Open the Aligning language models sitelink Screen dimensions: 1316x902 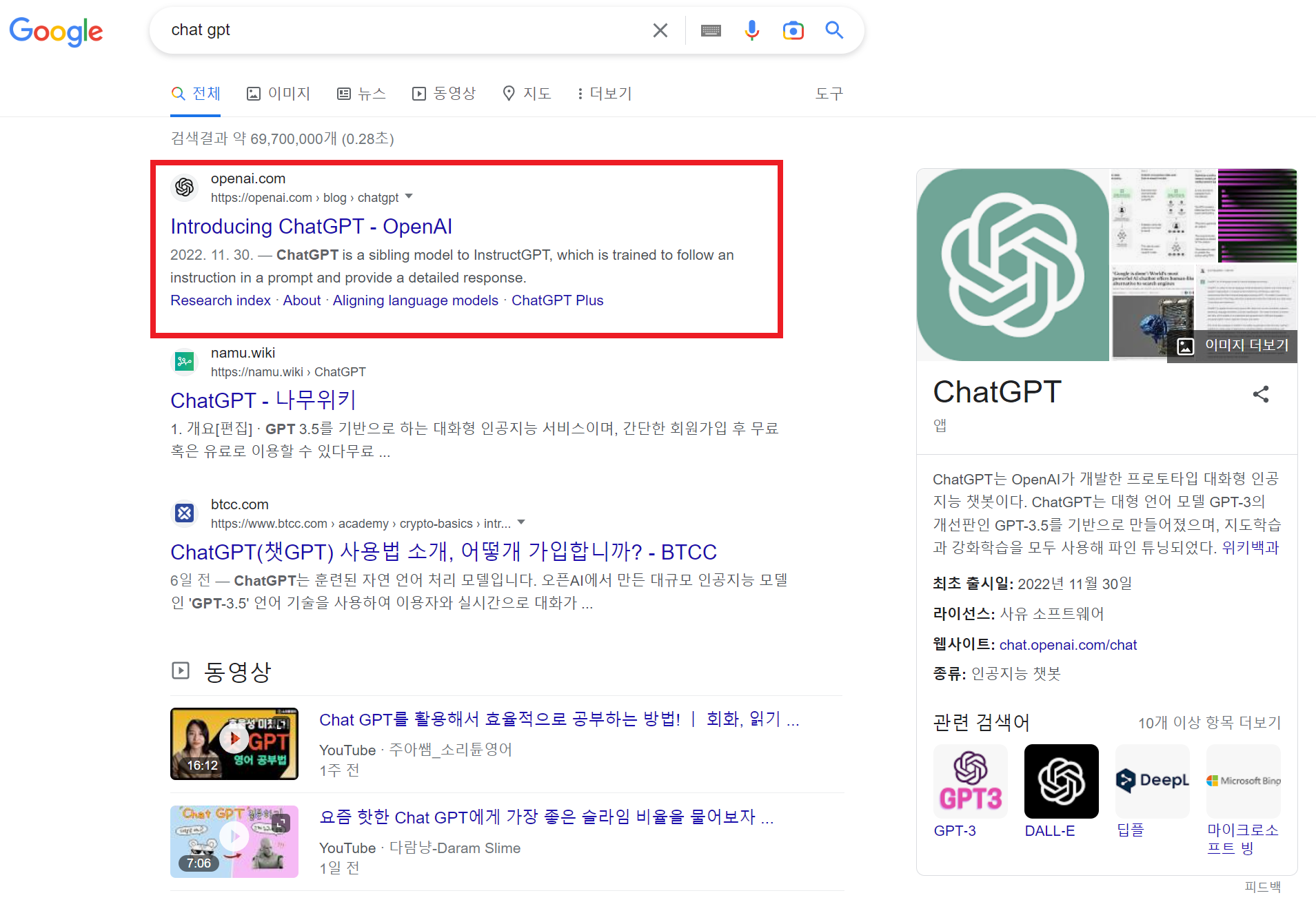[x=416, y=300]
